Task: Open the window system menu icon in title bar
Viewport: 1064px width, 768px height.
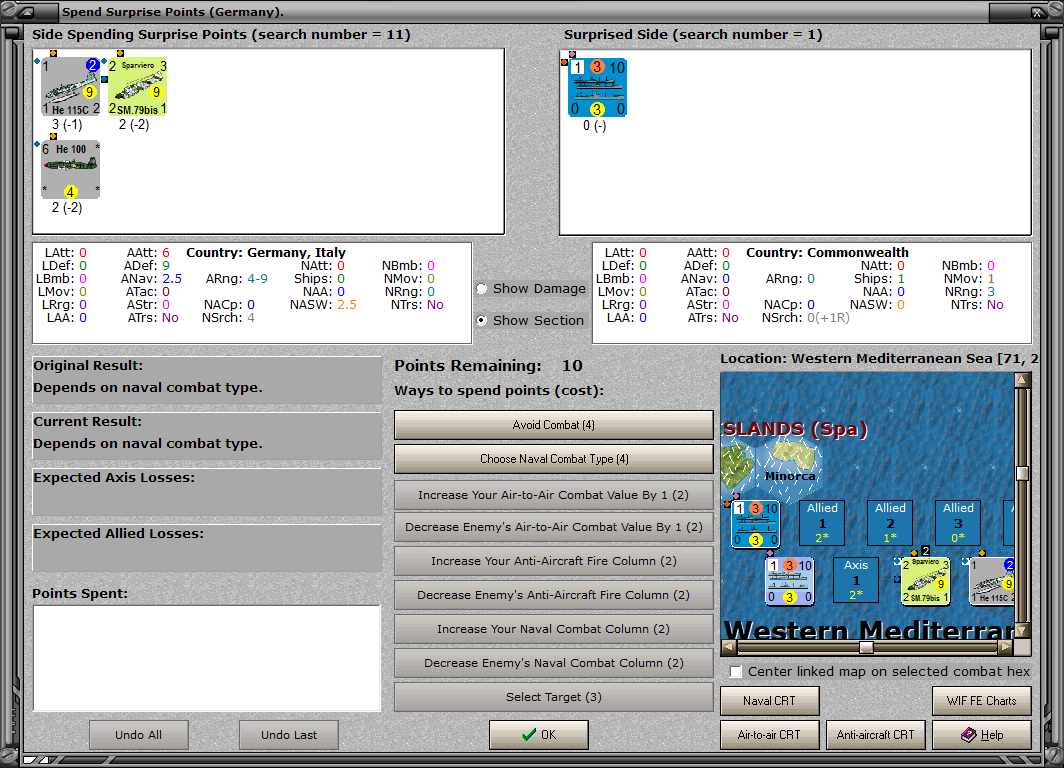Action: click(26, 12)
